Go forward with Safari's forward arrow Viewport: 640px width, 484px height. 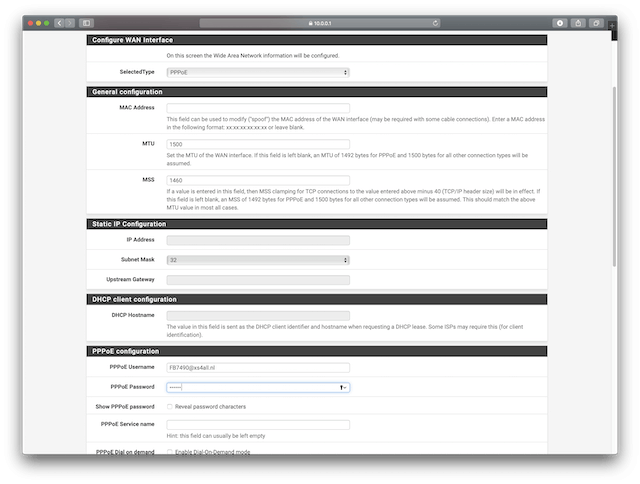(x=70, y=23)
